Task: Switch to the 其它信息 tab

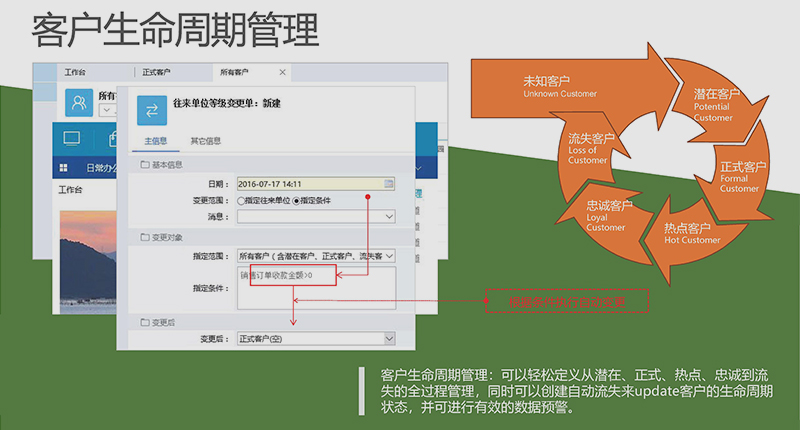Action: tap(205, 141)
